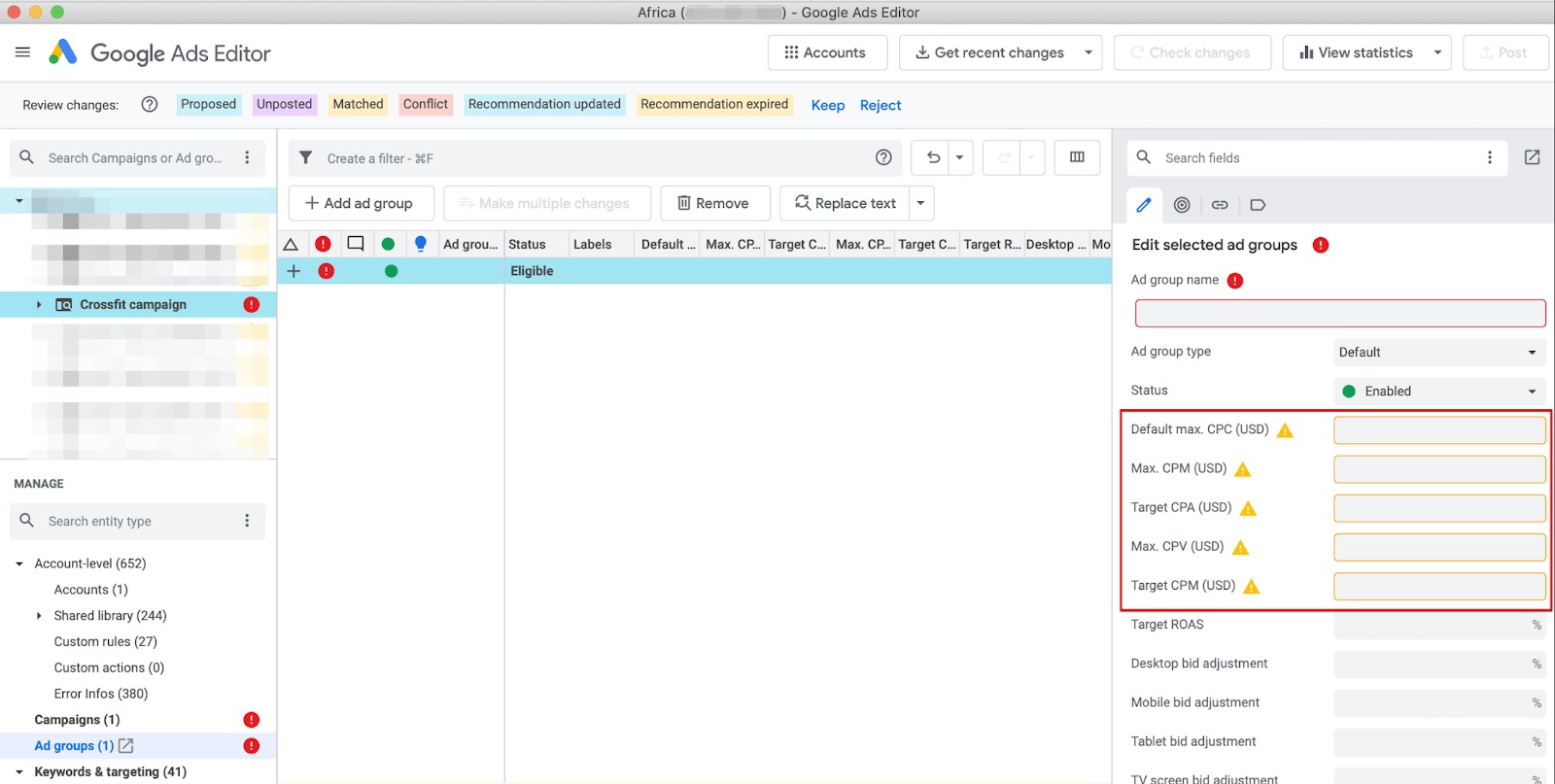The image size is (1555, 784).
Task: Open Search fields options menu
Action: coord(1489,157)
